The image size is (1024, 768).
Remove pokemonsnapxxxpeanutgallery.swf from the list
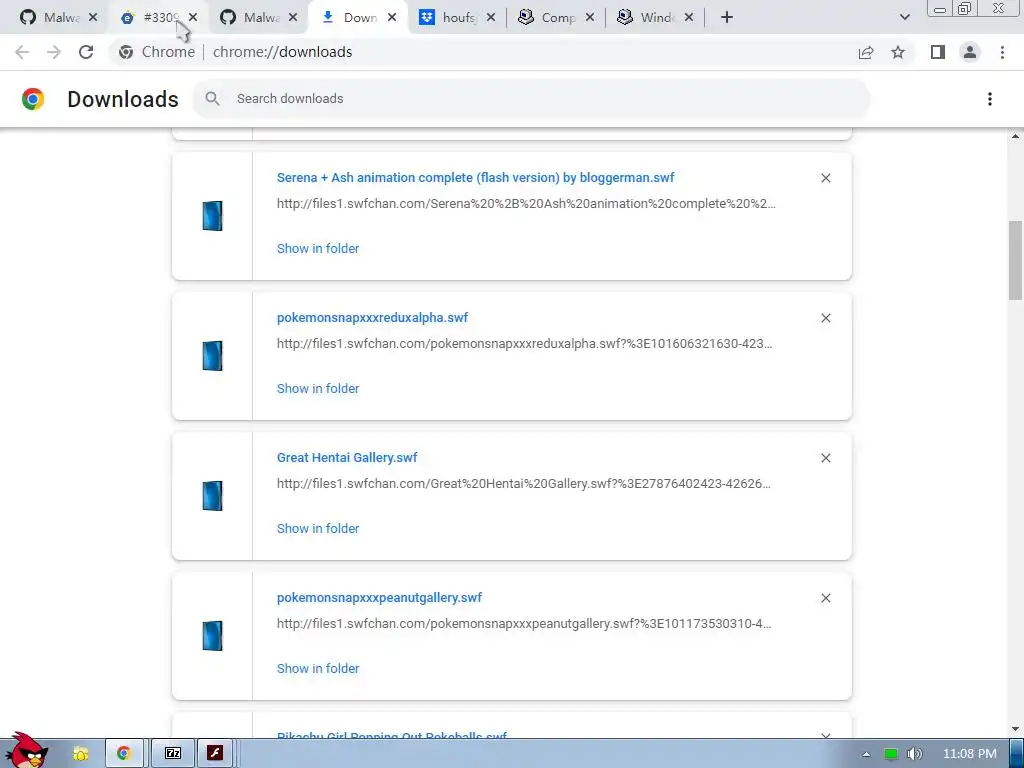coord(825,598)
